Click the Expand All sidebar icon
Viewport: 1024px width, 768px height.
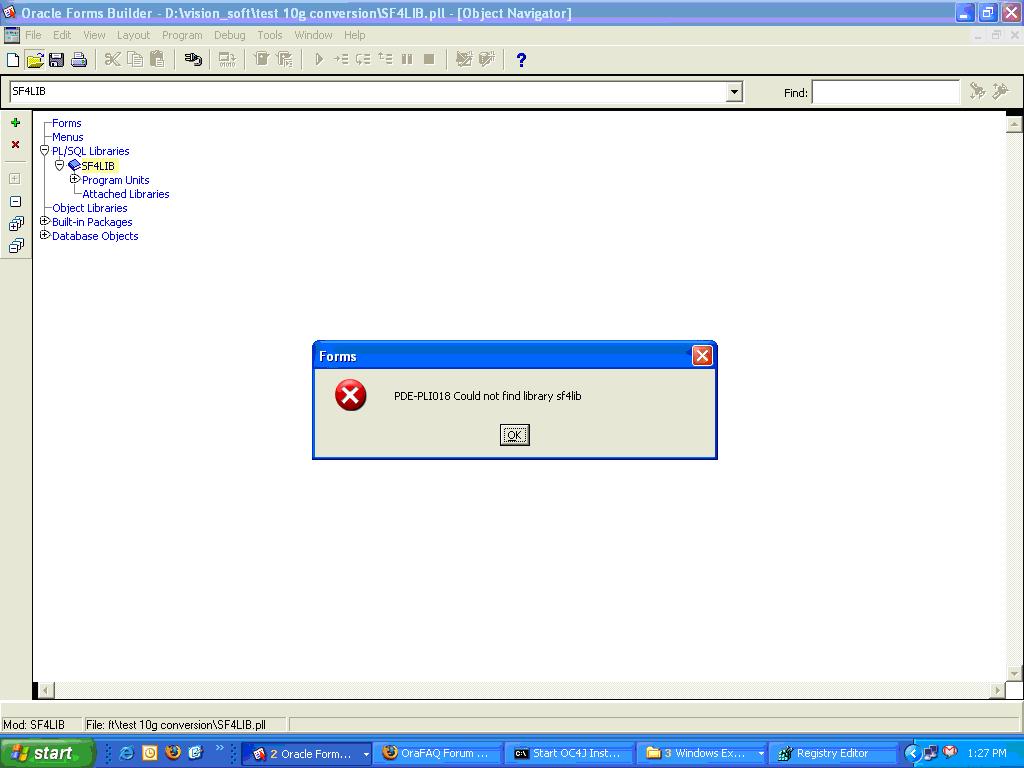16,224
